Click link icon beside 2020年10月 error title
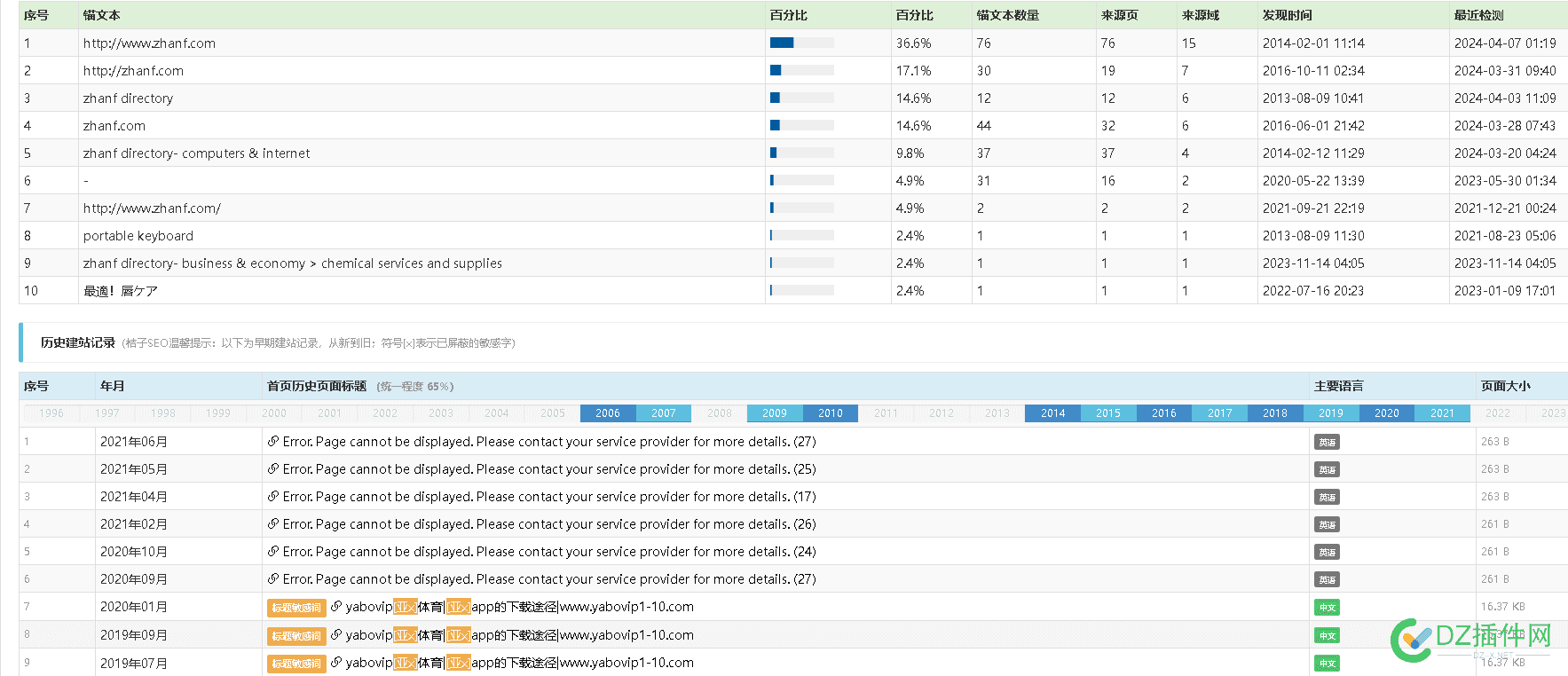The image size is (1568, 676). tap(273, 551)
